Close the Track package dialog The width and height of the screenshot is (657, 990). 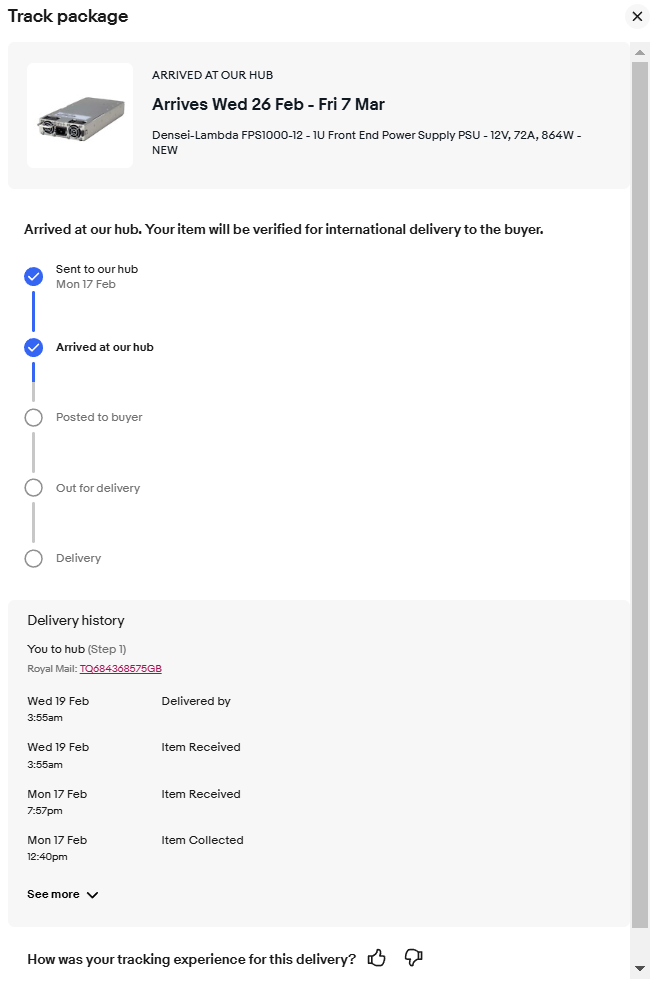pos(637,17)
